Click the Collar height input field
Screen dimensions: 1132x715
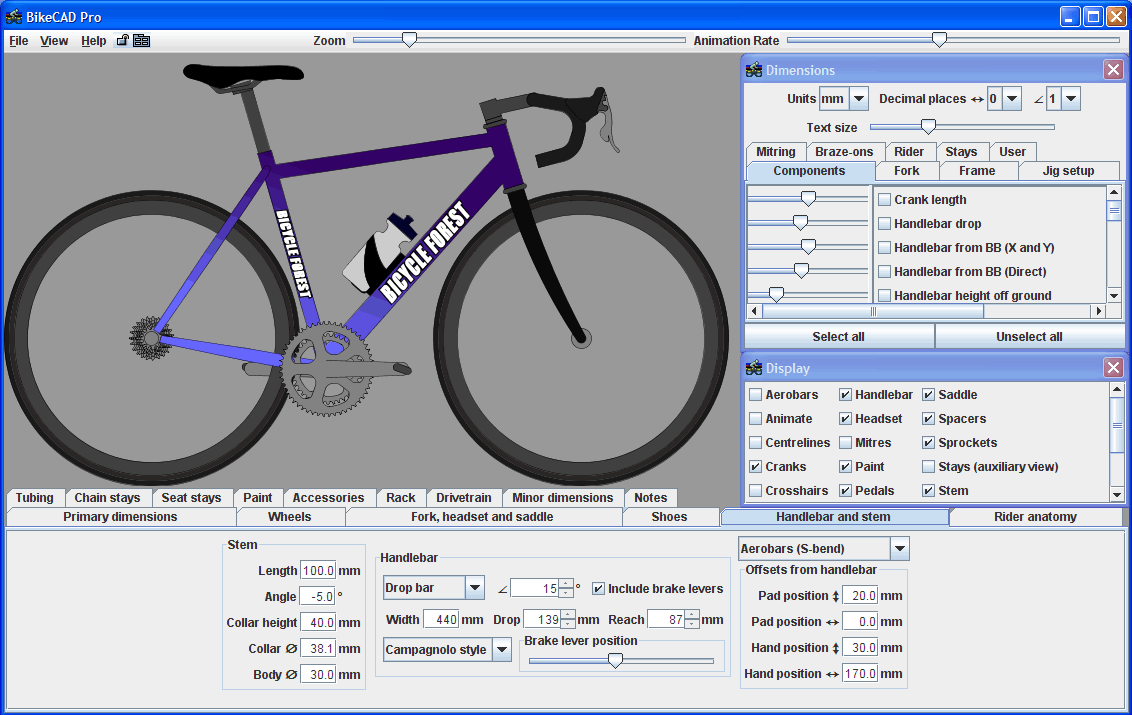(x=318, y=623)
